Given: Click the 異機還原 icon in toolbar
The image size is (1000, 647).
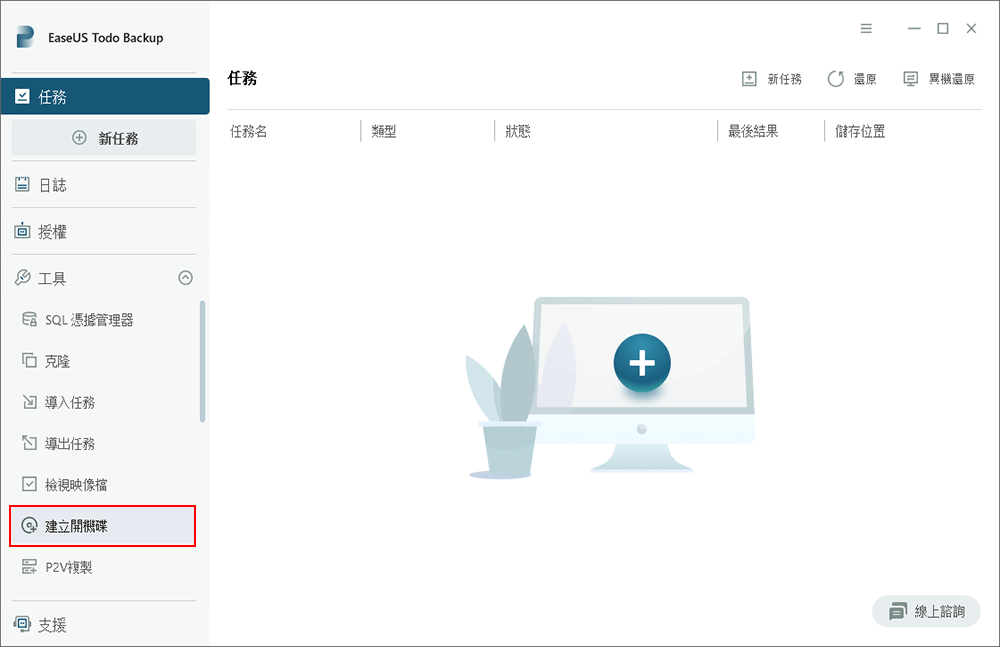Looking at the screenshot, I should (x=910, y=79).
